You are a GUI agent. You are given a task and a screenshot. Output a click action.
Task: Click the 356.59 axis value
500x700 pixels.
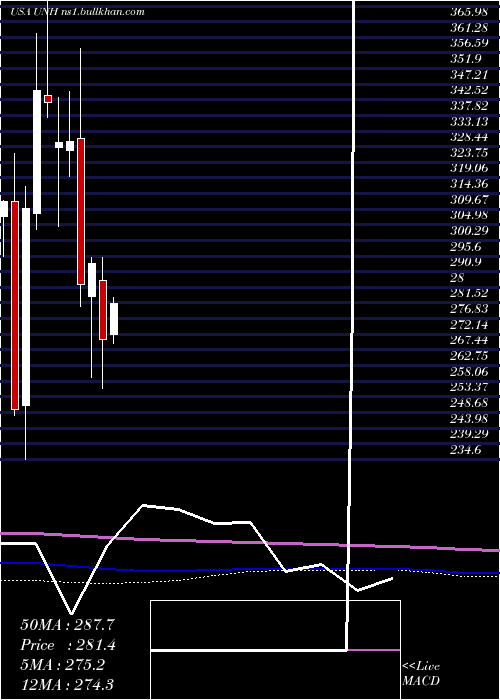(469, 44)
